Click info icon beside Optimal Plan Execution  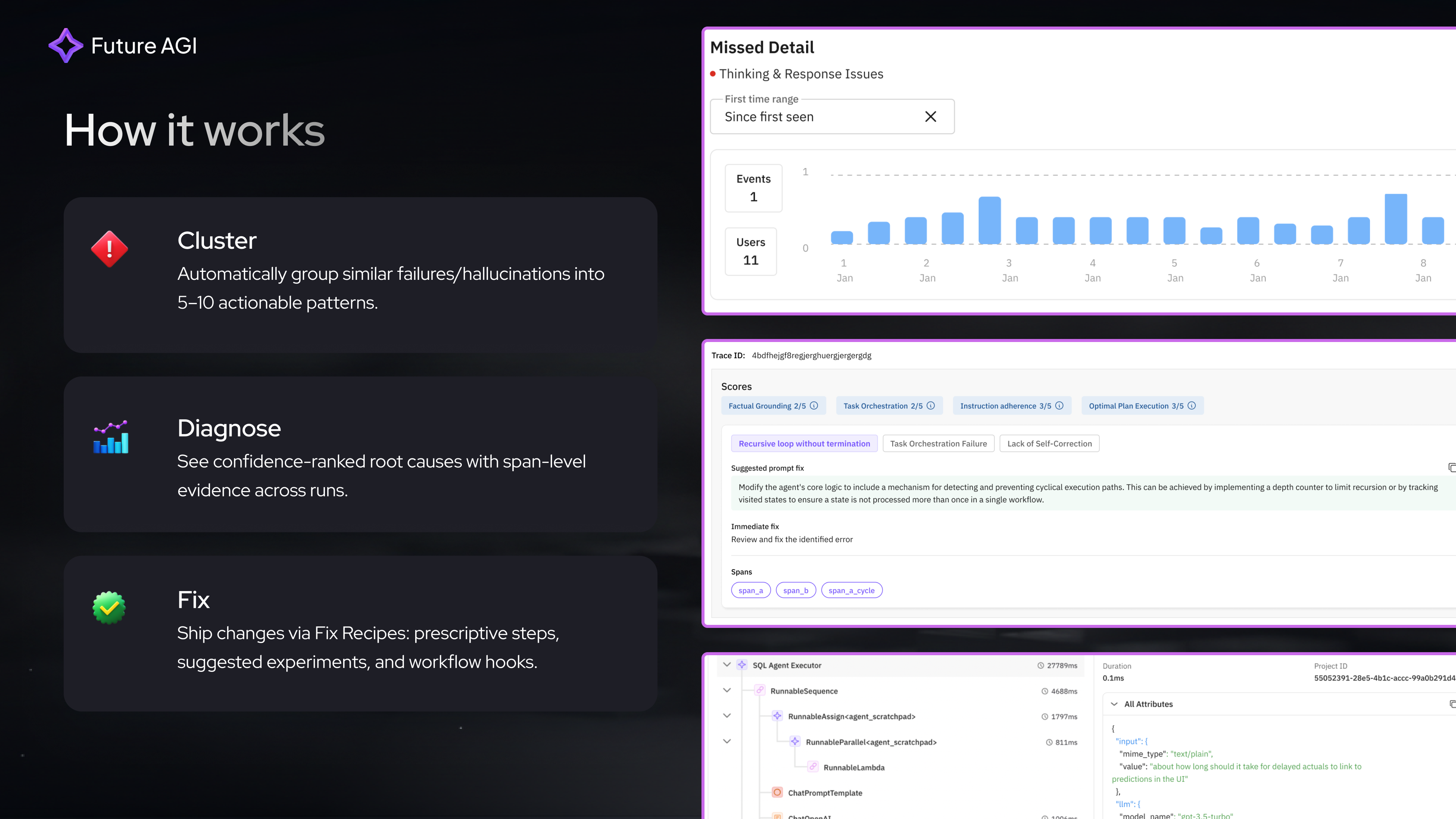pos(1191,405)
